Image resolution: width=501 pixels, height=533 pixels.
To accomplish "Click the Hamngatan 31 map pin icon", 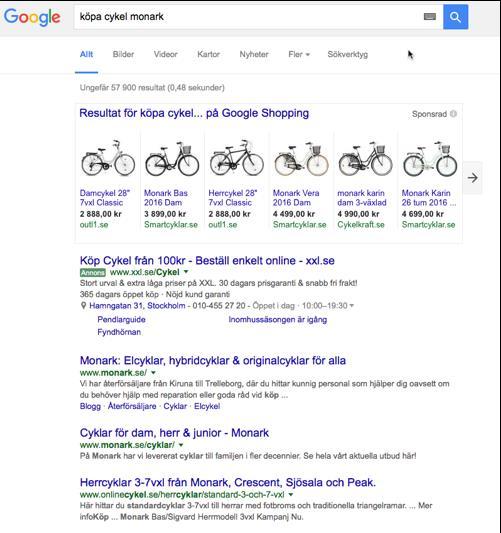I will (x=83, y=306).
